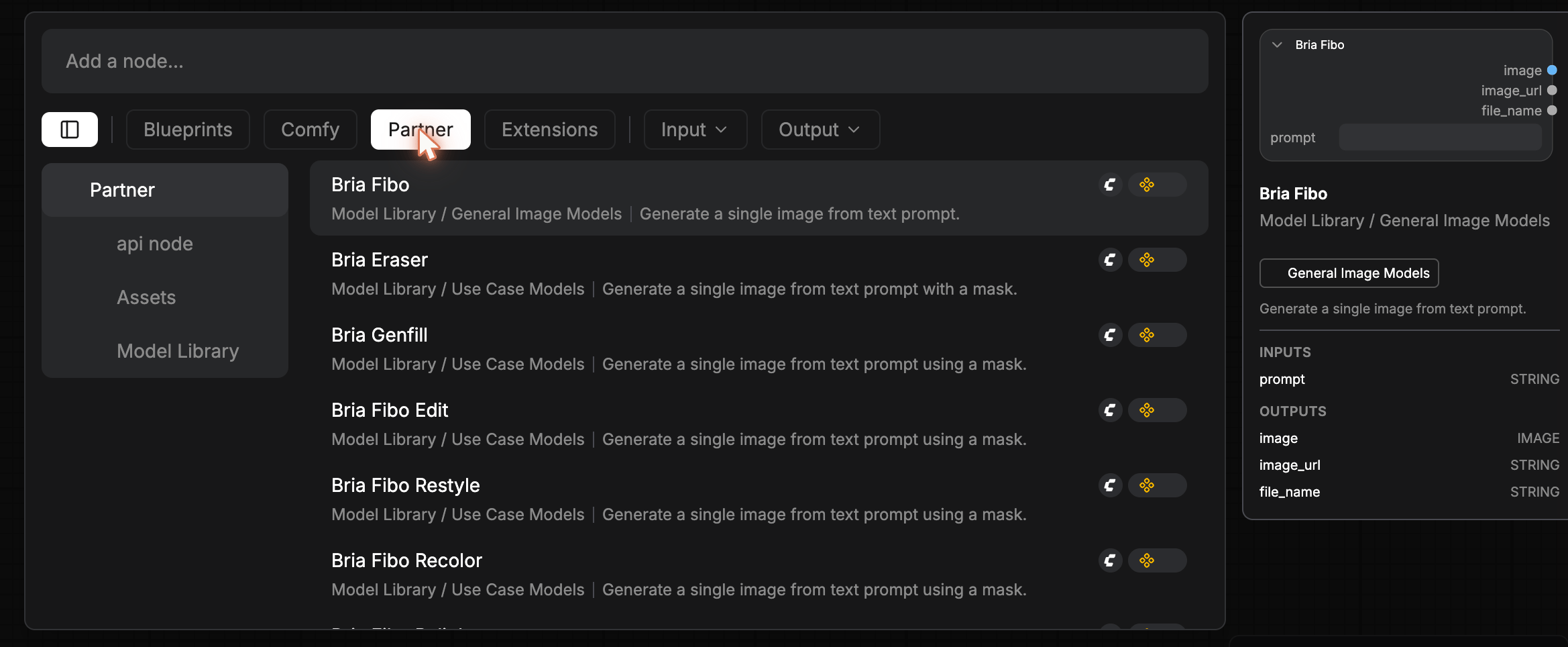Open the Model Library sidebar category

(165, 351)
